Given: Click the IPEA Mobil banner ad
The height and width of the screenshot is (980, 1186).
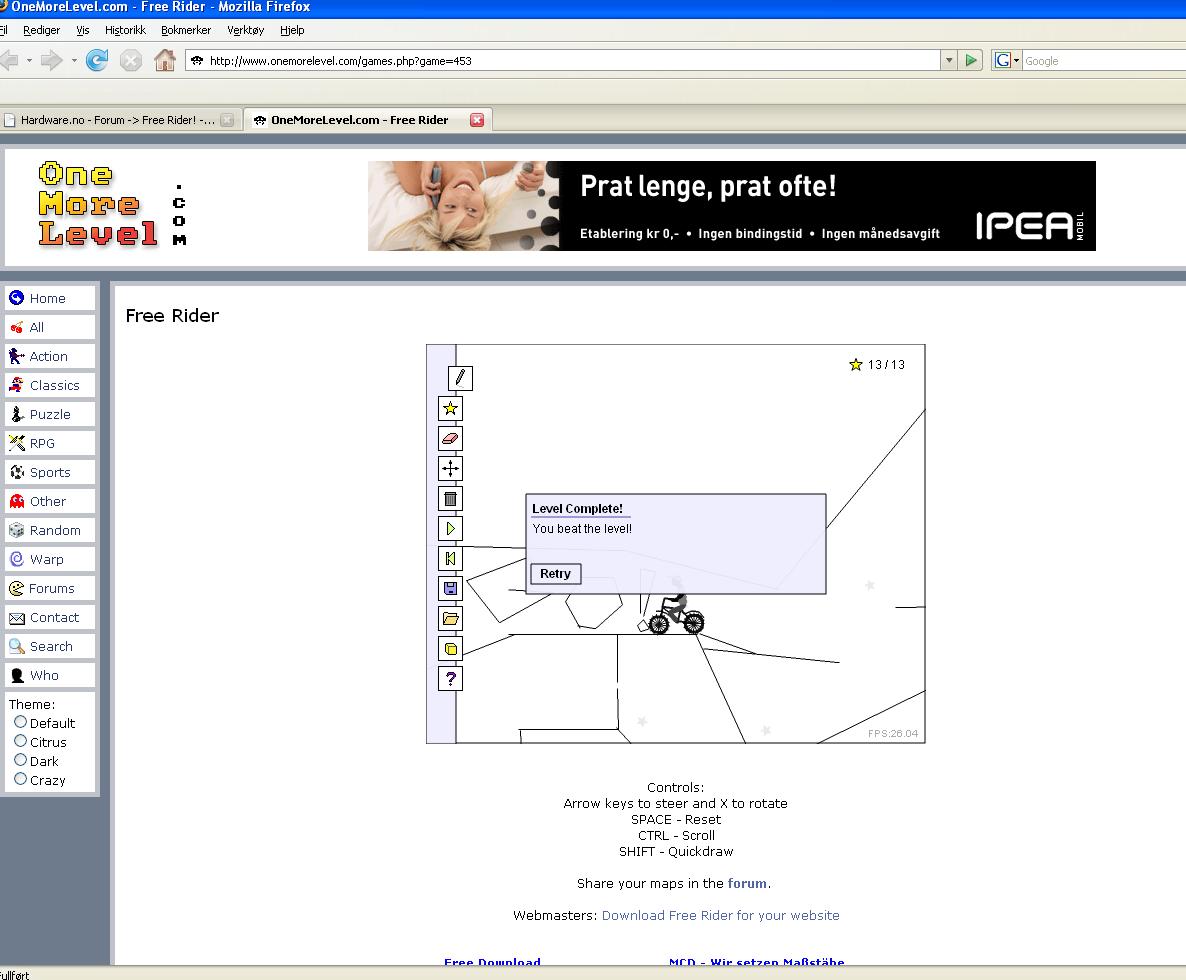Looking at the screenshot, I should 731,206.
